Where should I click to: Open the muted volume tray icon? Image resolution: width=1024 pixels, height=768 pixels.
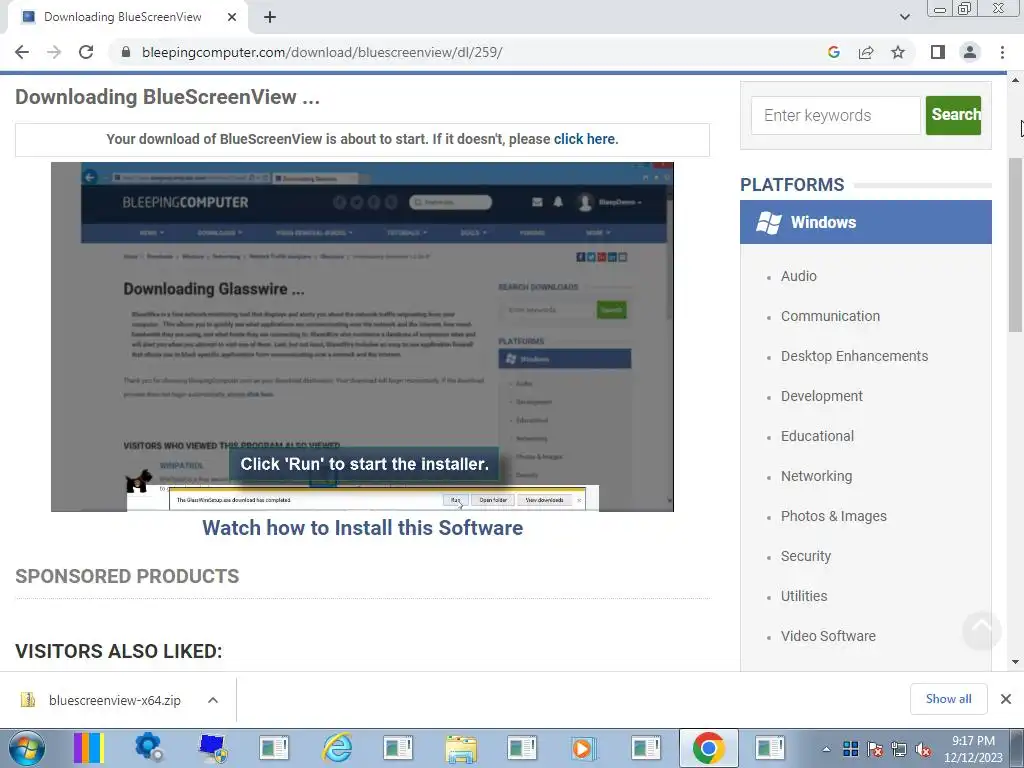tap(923, 749)
